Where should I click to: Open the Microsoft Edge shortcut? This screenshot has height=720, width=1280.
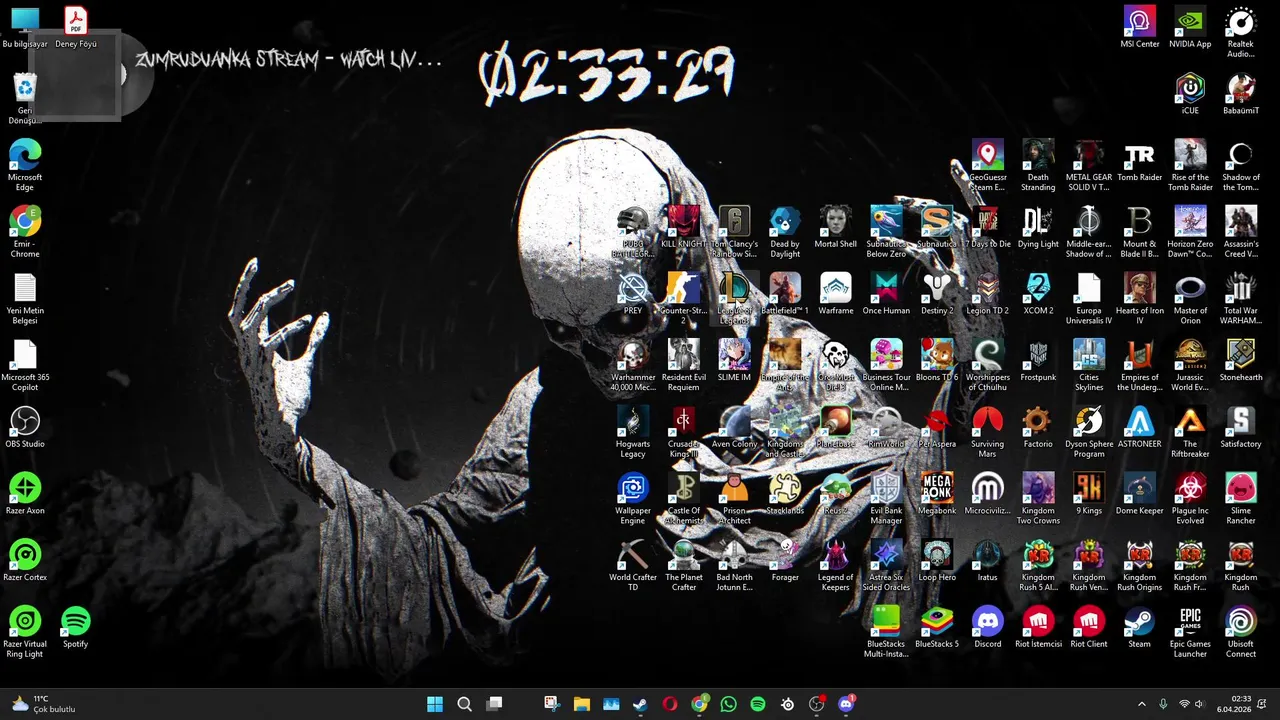[25, 165]
